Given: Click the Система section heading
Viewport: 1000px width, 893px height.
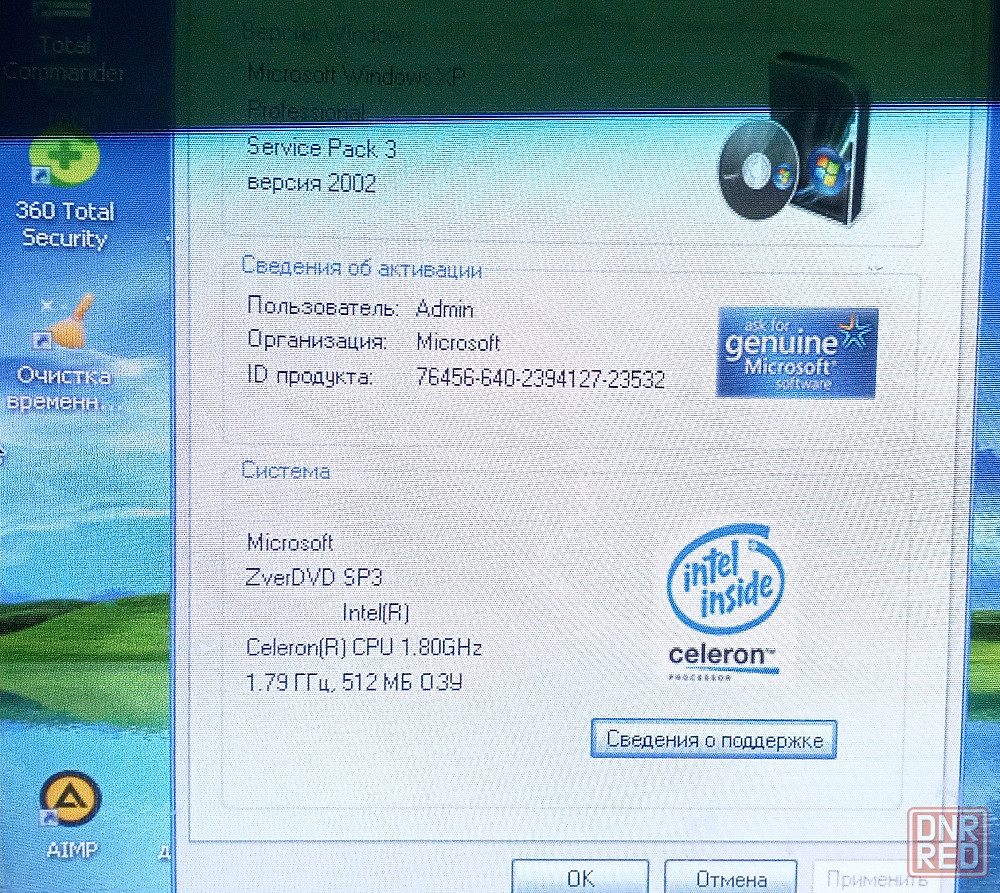Looking at the screenshot, I should coord(286,471).
